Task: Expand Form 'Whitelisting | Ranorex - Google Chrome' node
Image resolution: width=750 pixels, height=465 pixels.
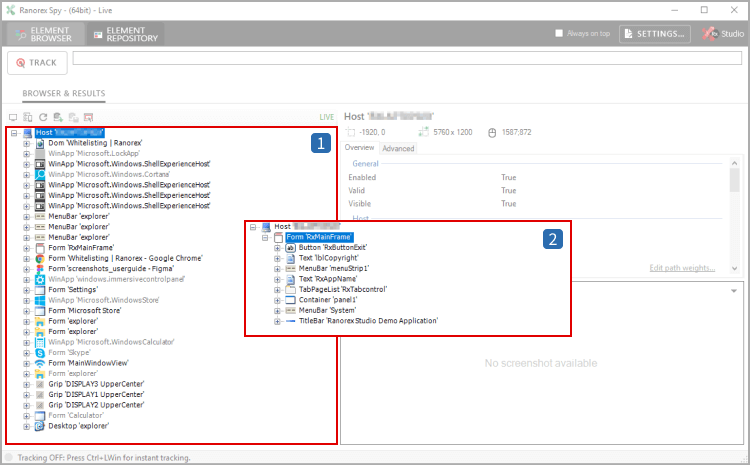Action: click(26, 258)
